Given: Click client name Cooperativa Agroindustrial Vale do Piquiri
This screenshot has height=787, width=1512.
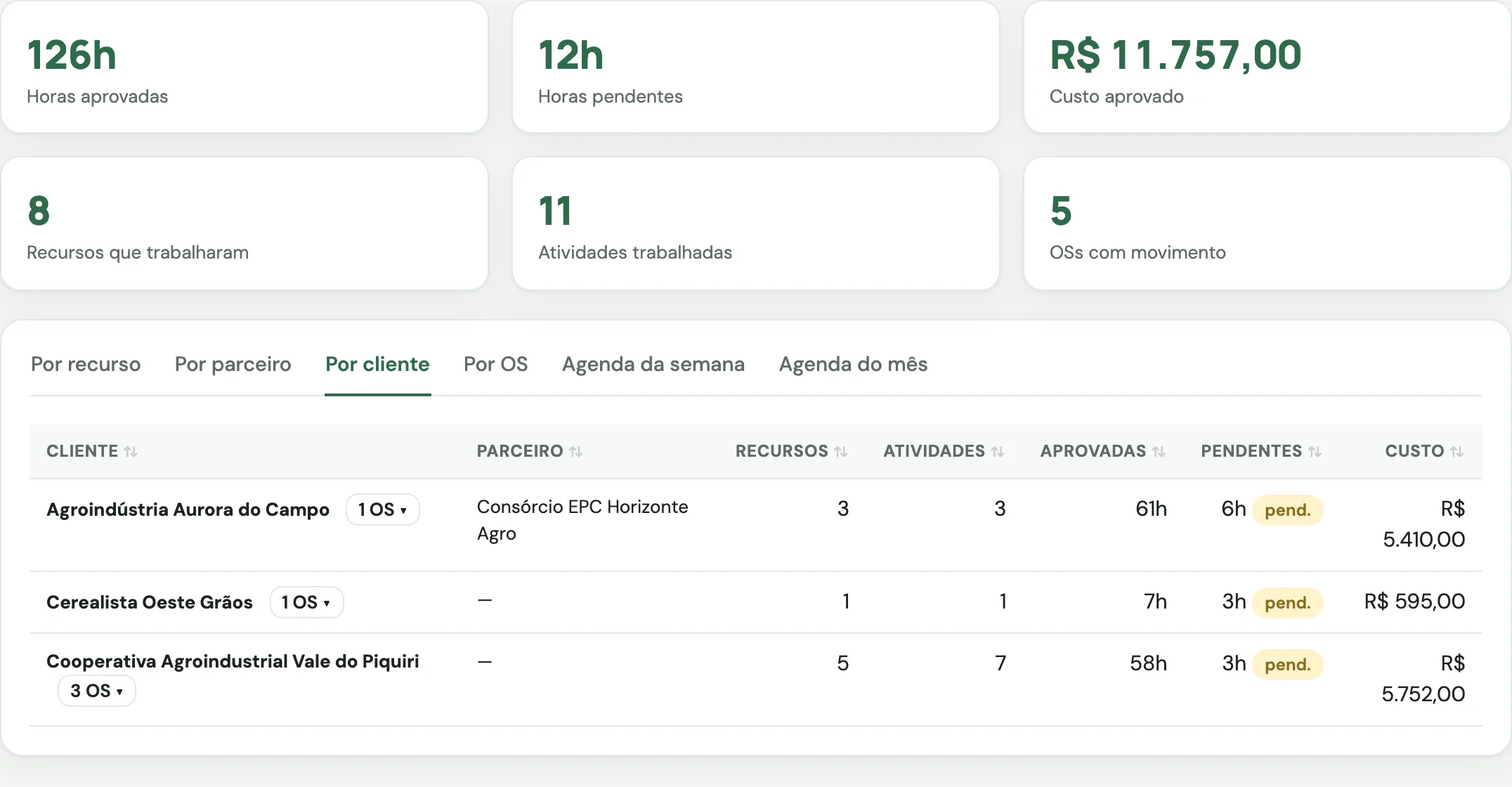Looking at the screenshot, I should click(233, 661).
